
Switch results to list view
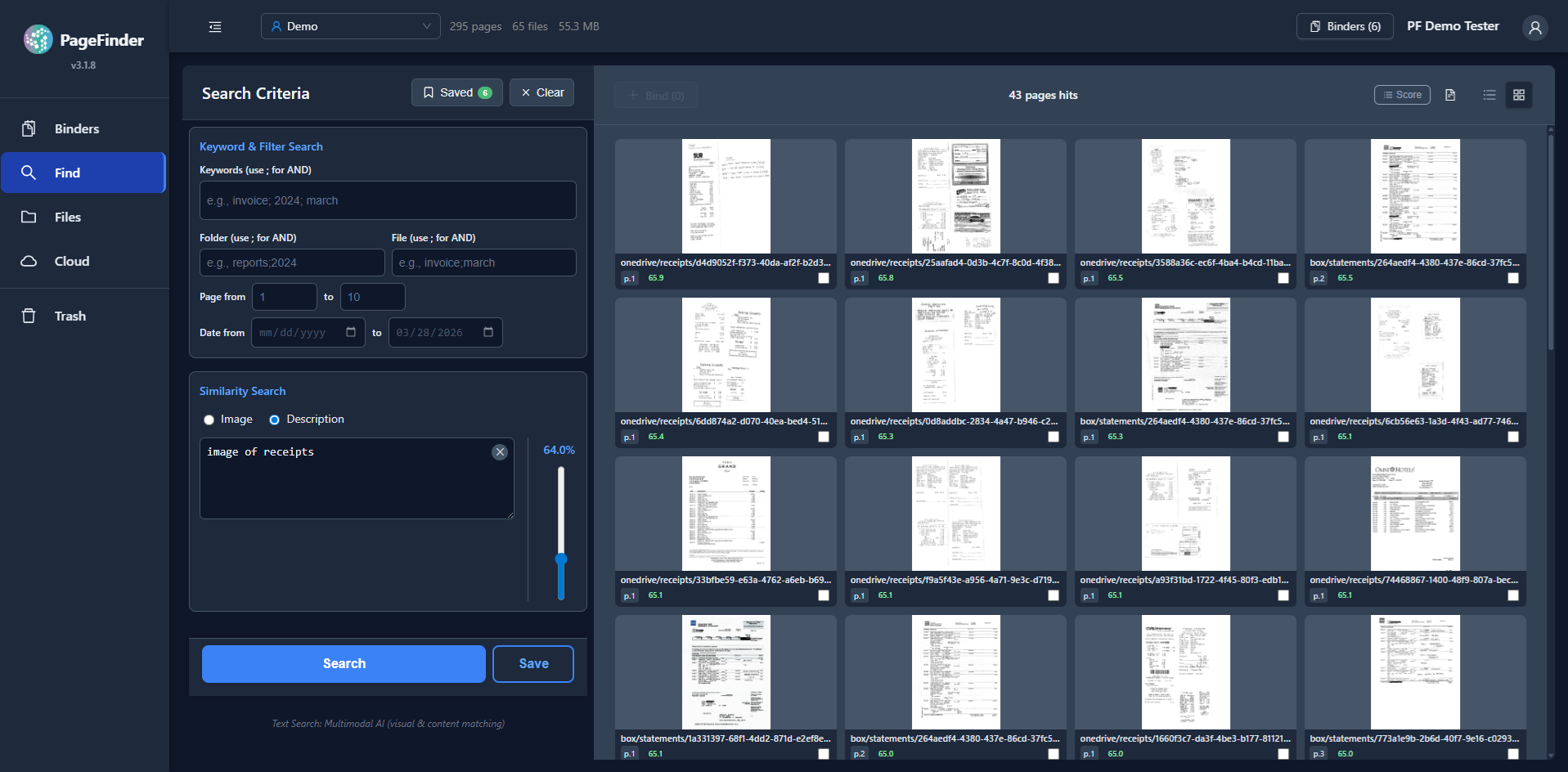click(x=1489, y=95)
